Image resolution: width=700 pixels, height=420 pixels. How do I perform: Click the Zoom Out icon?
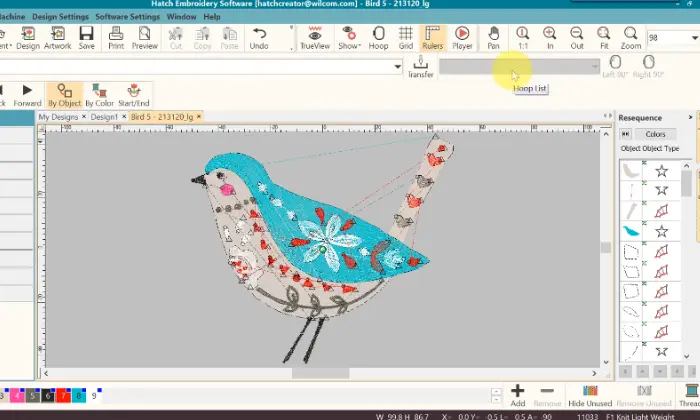[577, 37]
